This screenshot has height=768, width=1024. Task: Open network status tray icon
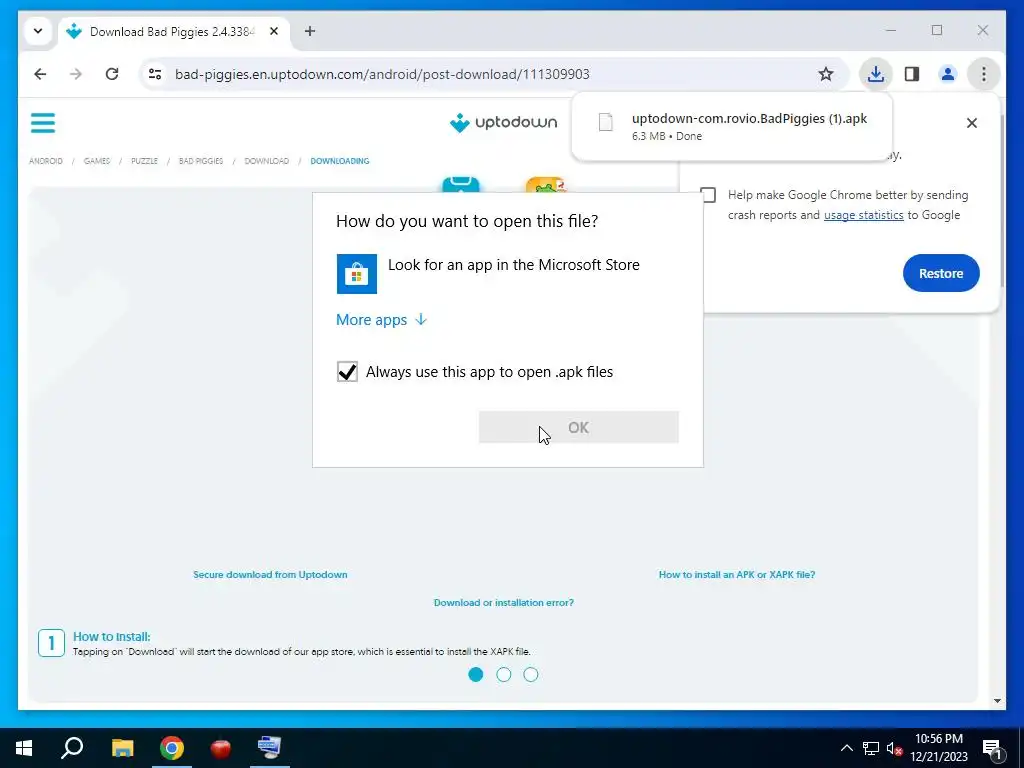[x=871, y=748]
